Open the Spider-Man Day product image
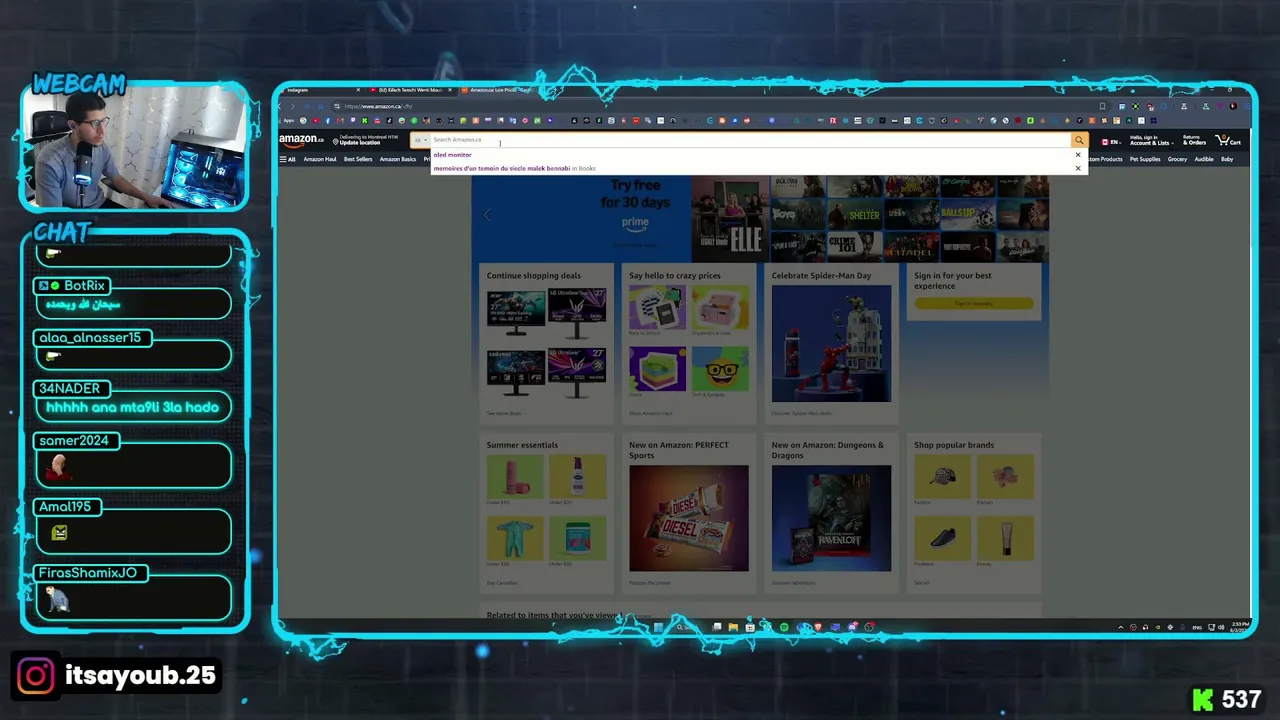This screenshot has width=1280, height=720. [831, 343]
